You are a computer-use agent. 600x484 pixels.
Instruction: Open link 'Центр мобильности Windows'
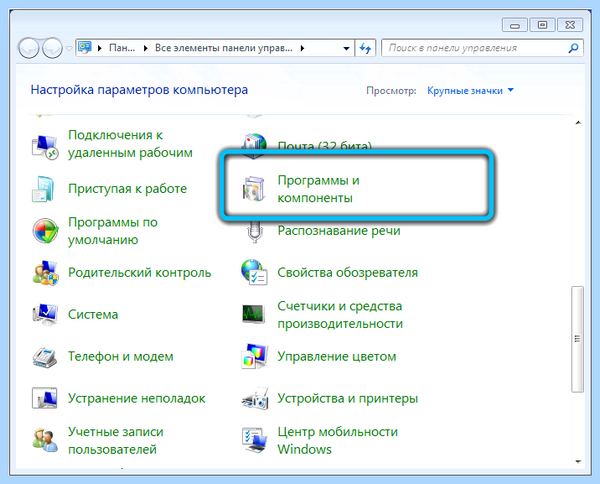338,440
